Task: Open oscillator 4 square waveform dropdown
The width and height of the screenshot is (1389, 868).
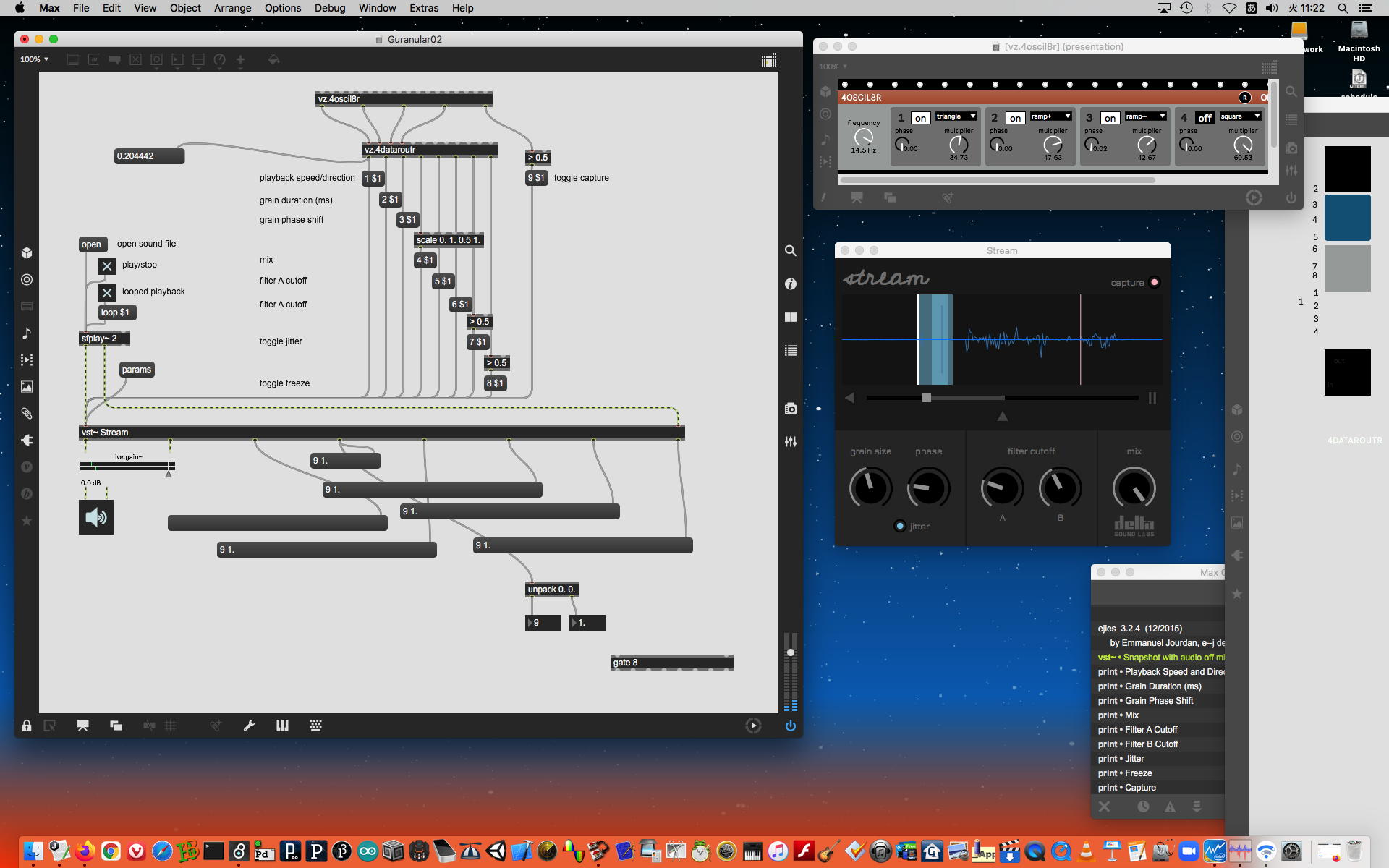Action: coord(1240,116)
